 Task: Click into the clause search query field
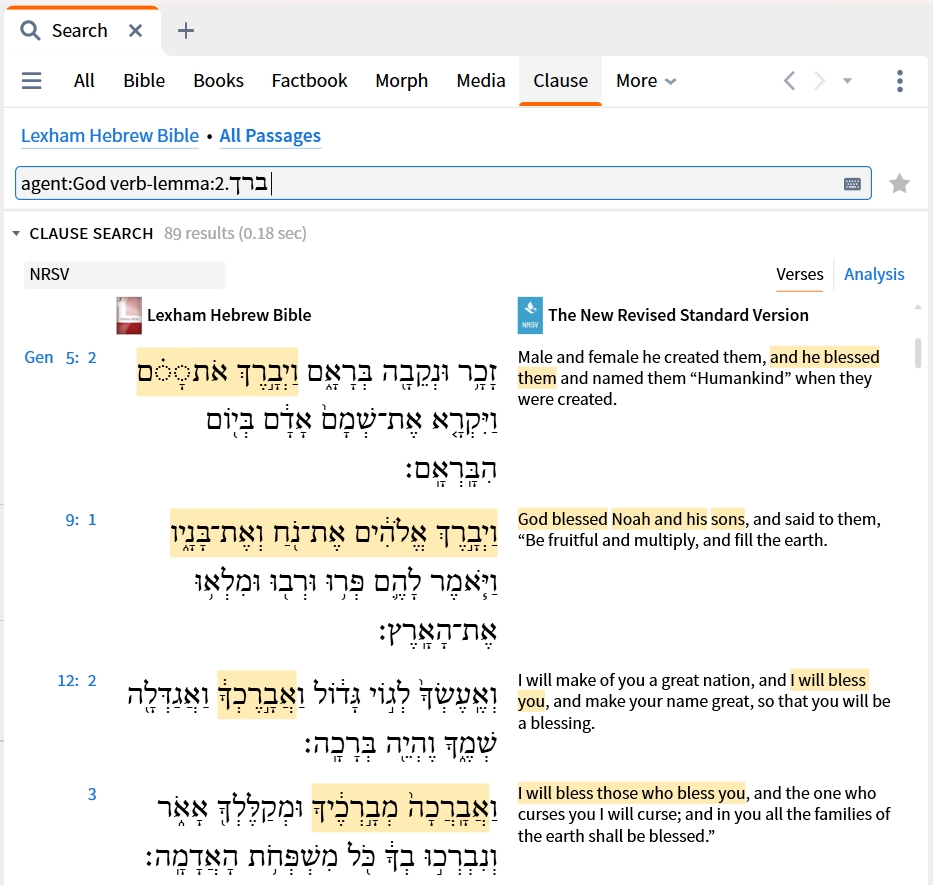(443, 183)
